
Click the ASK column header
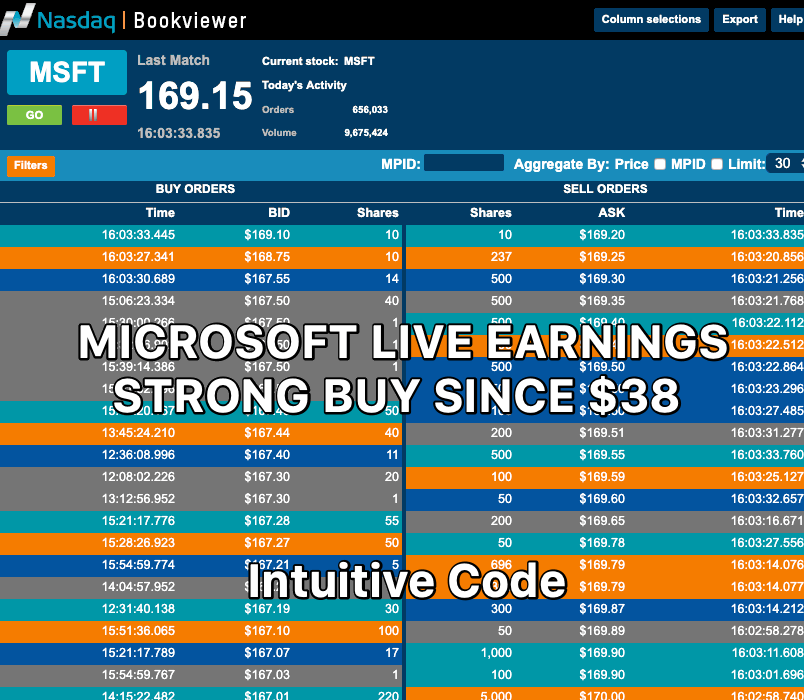pyautogui.click(x=611, y=213)
